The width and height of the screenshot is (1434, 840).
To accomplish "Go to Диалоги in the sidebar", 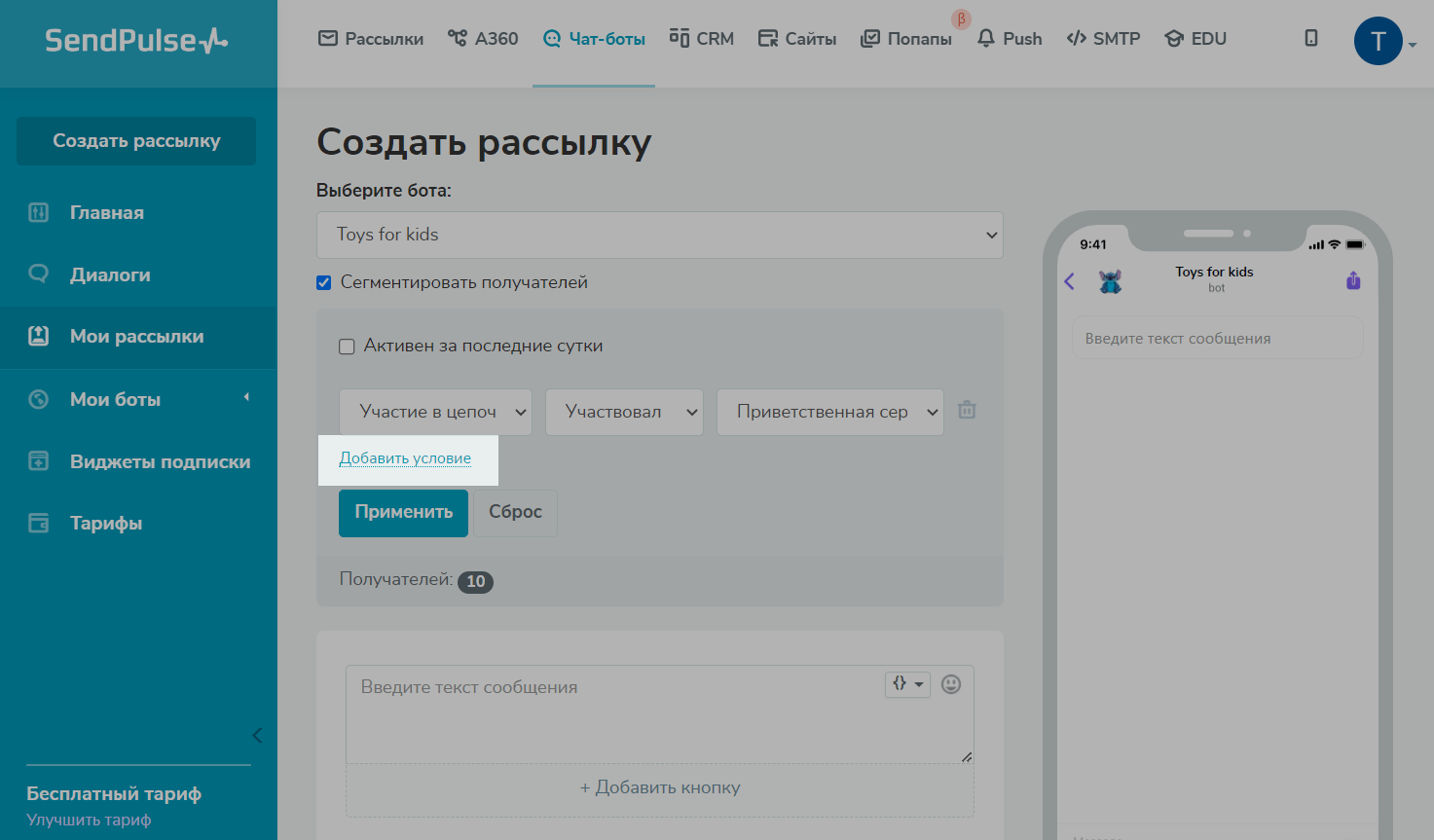I will coord(110,275).
